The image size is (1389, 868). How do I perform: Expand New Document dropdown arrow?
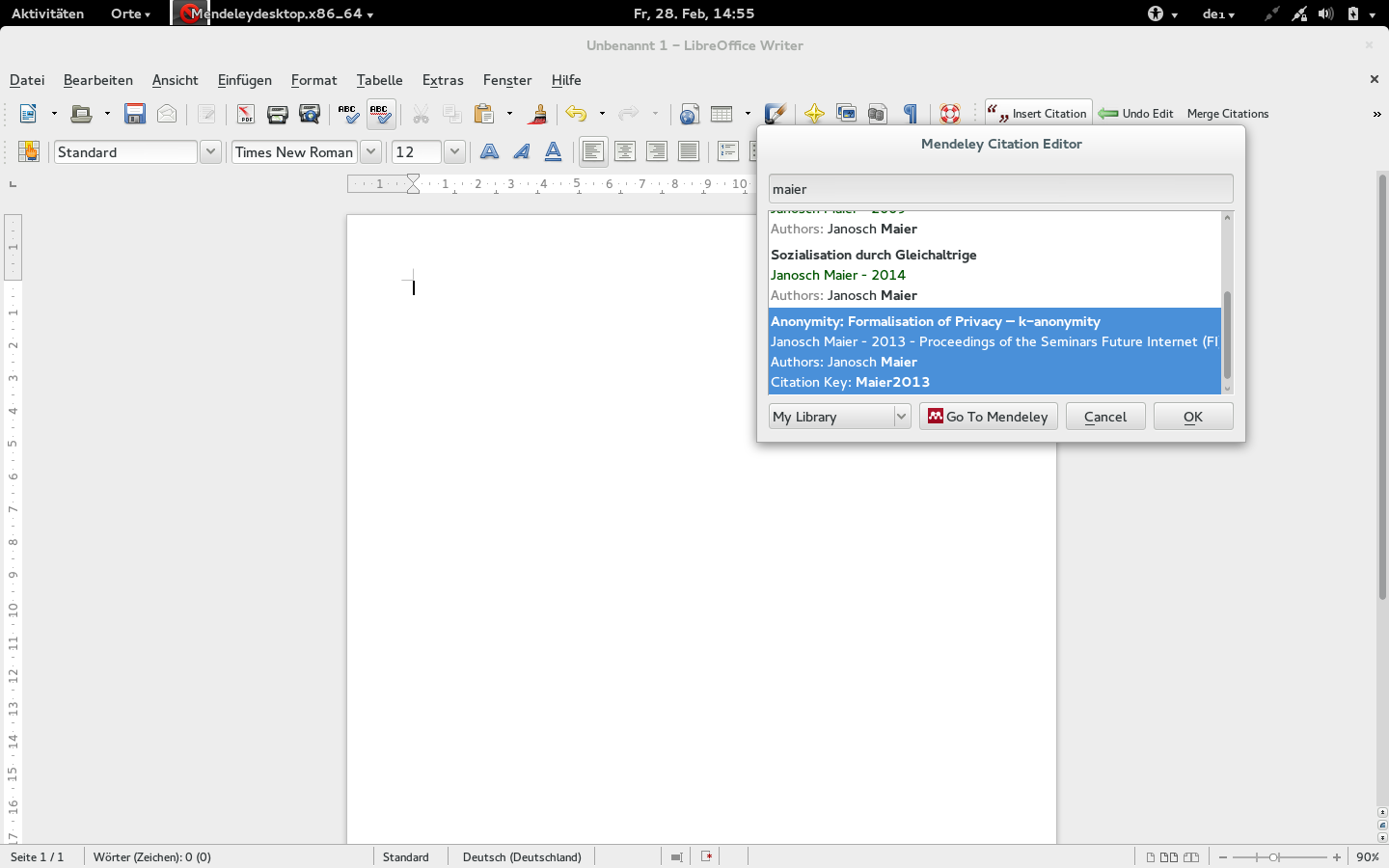[54, 114]
